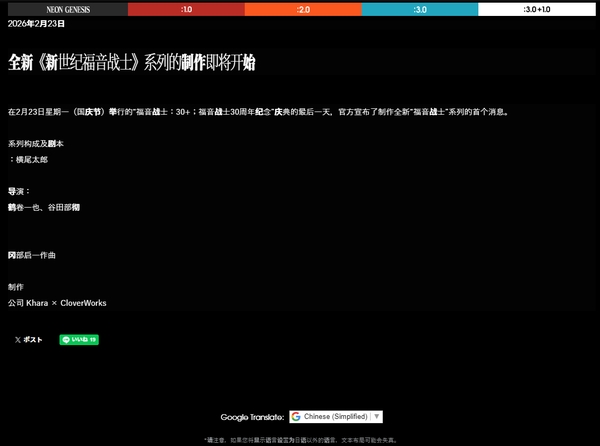The width and height of the screenshot is (600, 446).
Task: Open the NEON GENESIS tab
Action: coord(64,8)
